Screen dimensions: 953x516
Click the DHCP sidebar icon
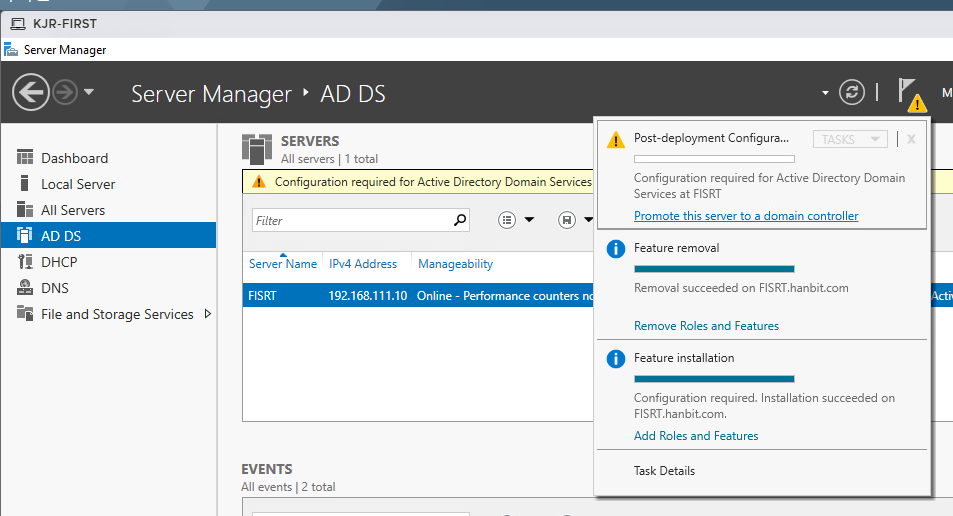[x=25, y=261]
